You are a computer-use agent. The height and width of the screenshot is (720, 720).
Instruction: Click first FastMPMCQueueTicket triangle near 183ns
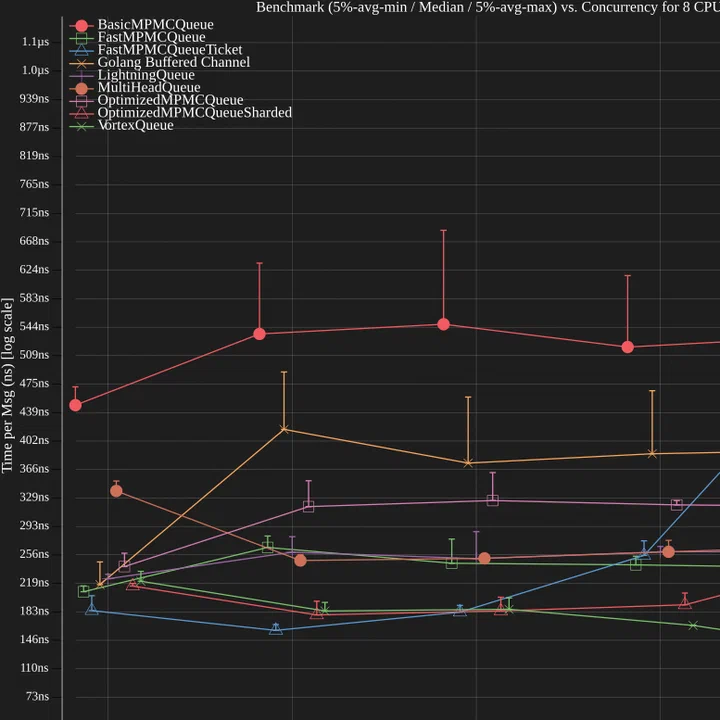tap(92, 610)
